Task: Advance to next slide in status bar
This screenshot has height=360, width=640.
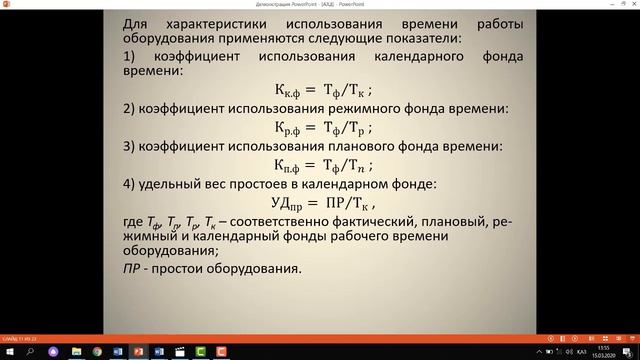Action: coord(575,339)
